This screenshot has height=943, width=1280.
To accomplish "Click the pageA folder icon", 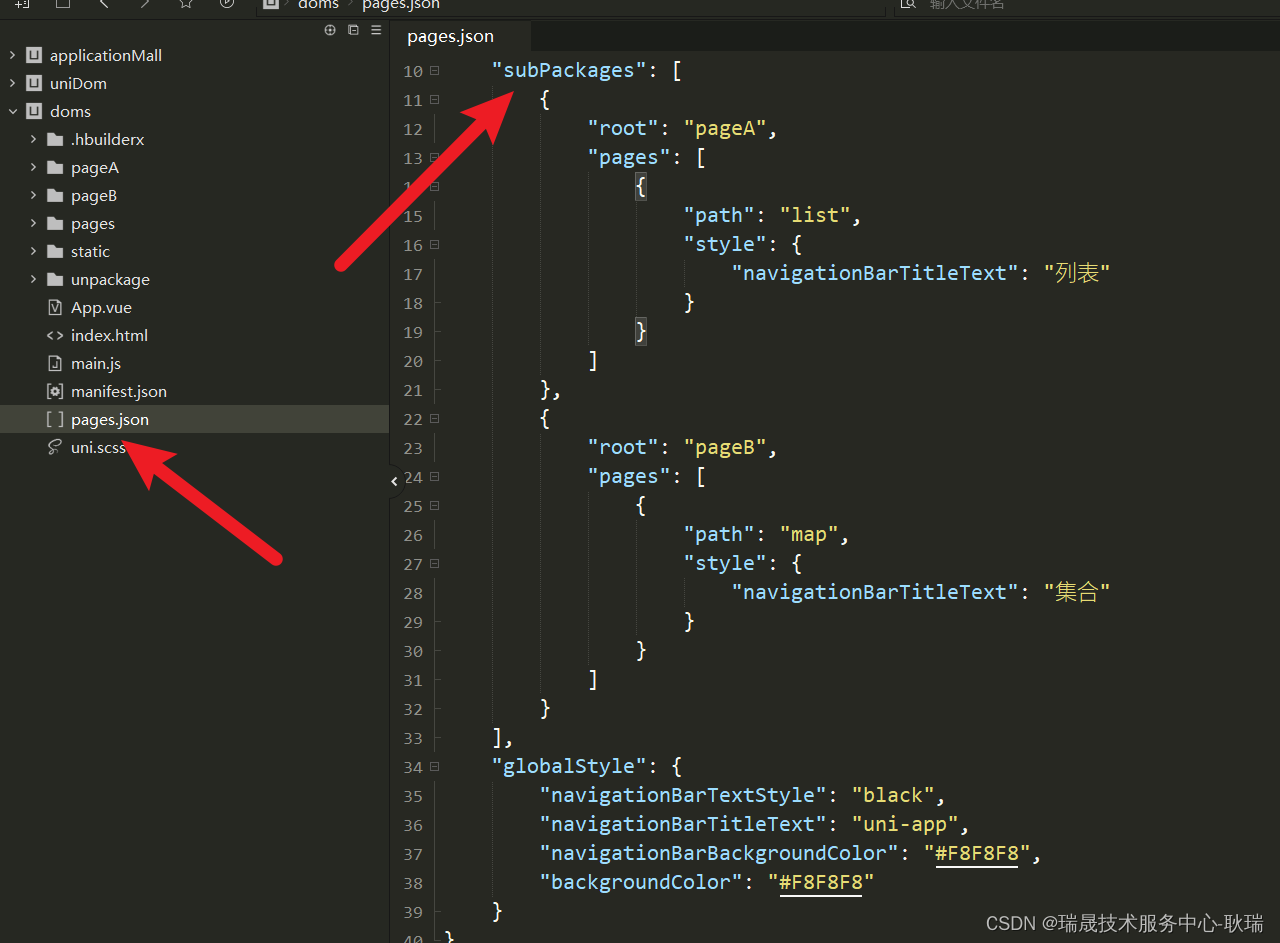I will [55, 168].
